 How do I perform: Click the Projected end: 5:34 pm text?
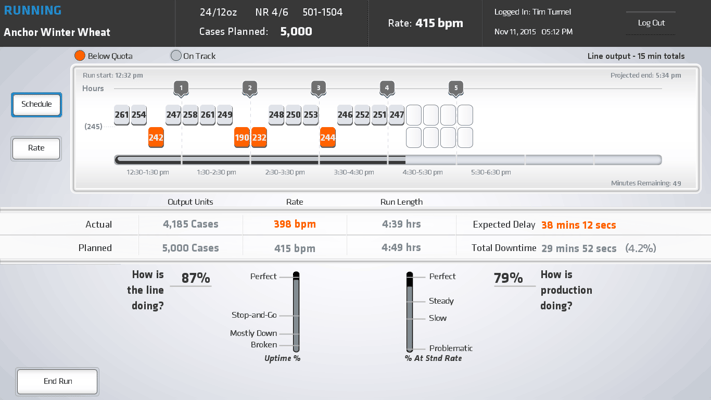(x=646, y=75)
